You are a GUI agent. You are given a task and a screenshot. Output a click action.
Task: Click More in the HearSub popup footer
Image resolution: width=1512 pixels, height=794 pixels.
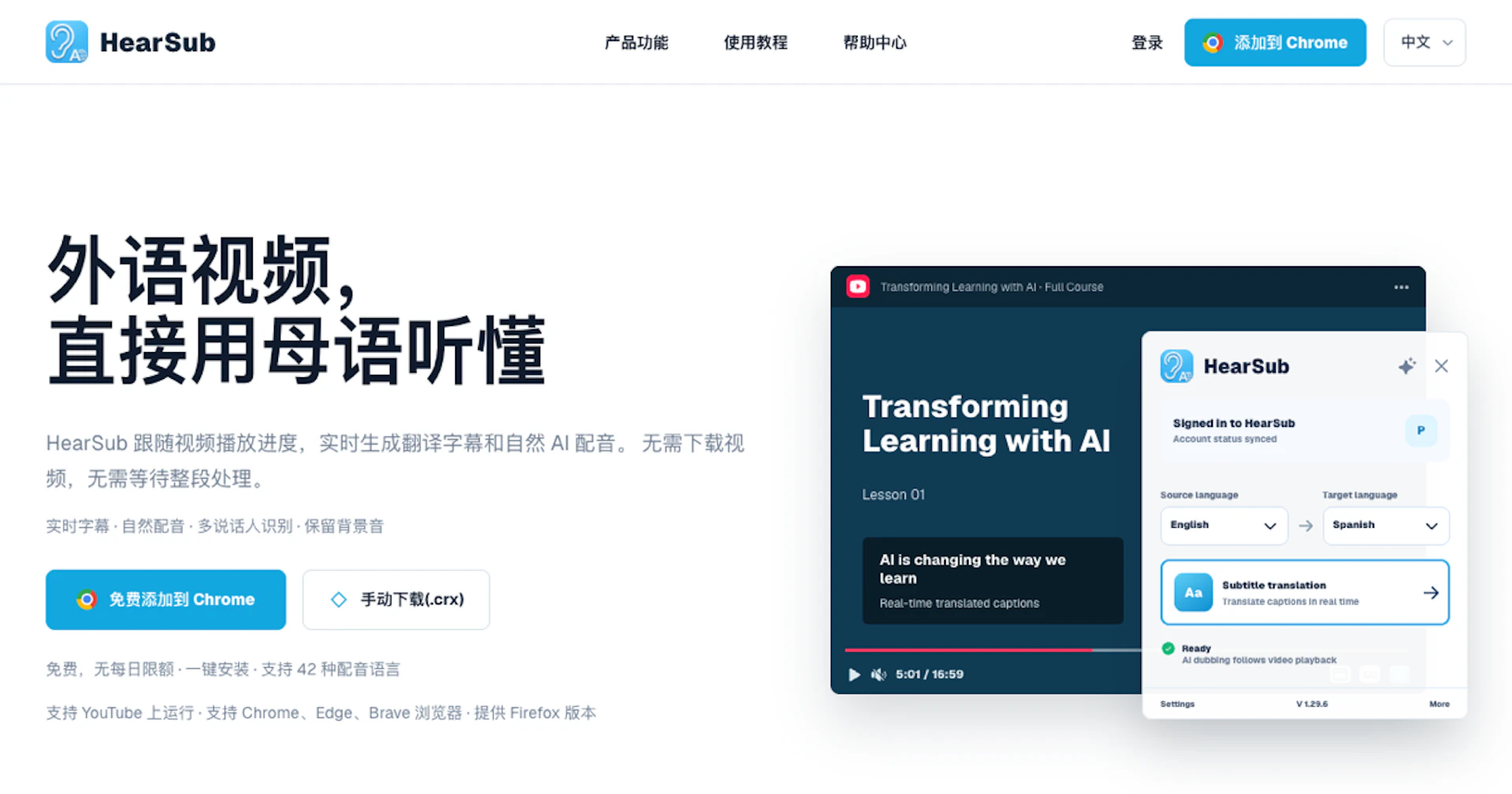1440,703
